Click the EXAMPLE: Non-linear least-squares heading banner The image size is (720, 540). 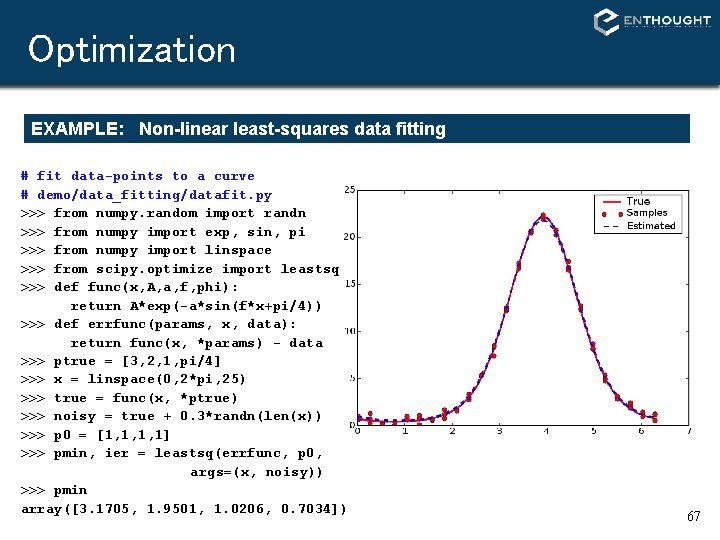(356, 129)
